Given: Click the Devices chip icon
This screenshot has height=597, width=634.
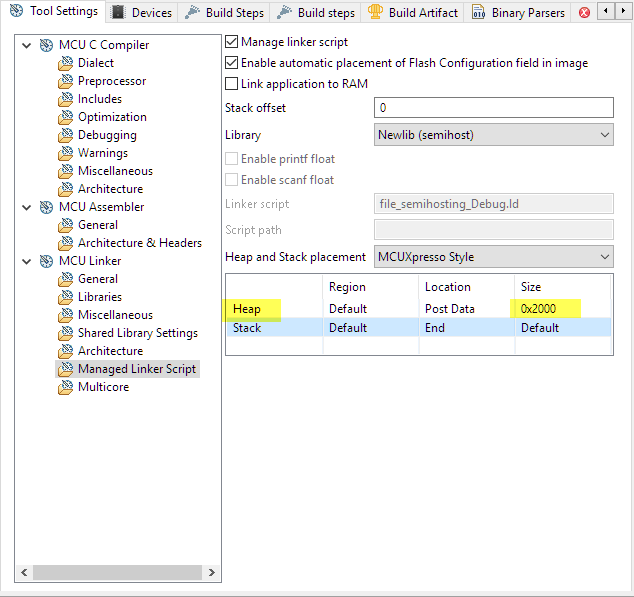Looking at the screenshot, I should [118, 13].
